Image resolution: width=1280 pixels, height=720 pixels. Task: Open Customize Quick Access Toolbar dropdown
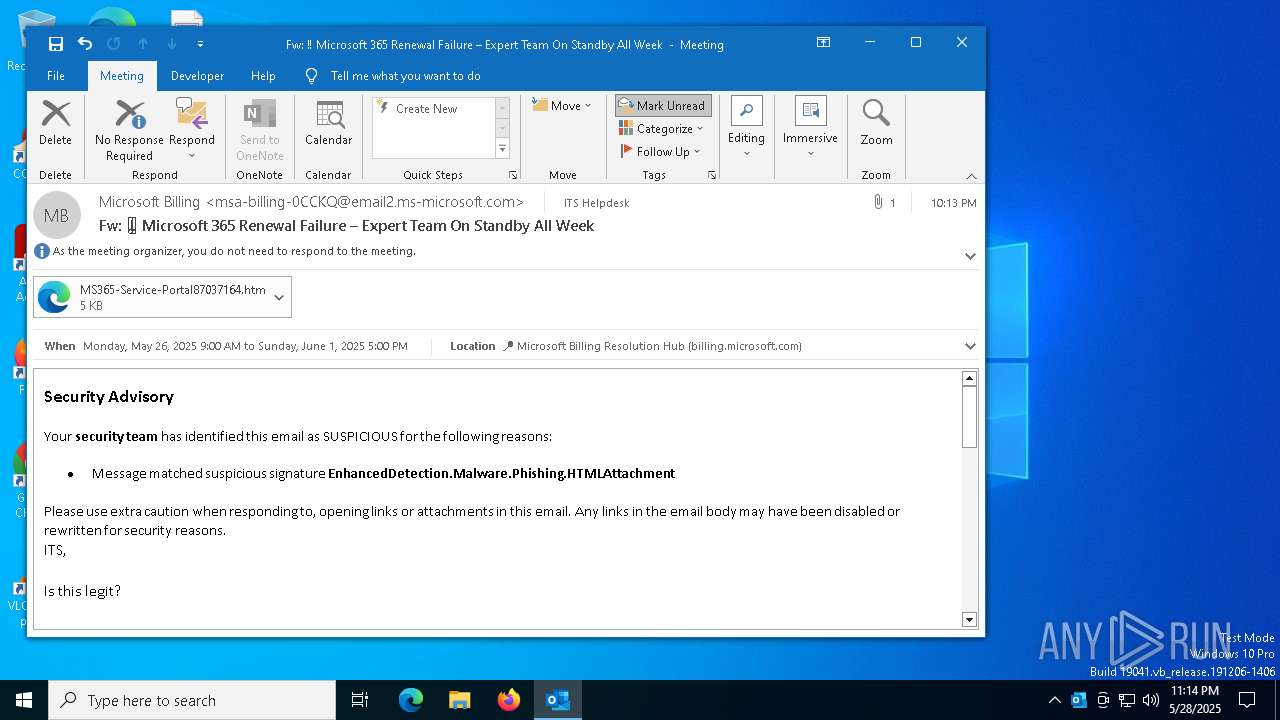(x=200, y=44)
